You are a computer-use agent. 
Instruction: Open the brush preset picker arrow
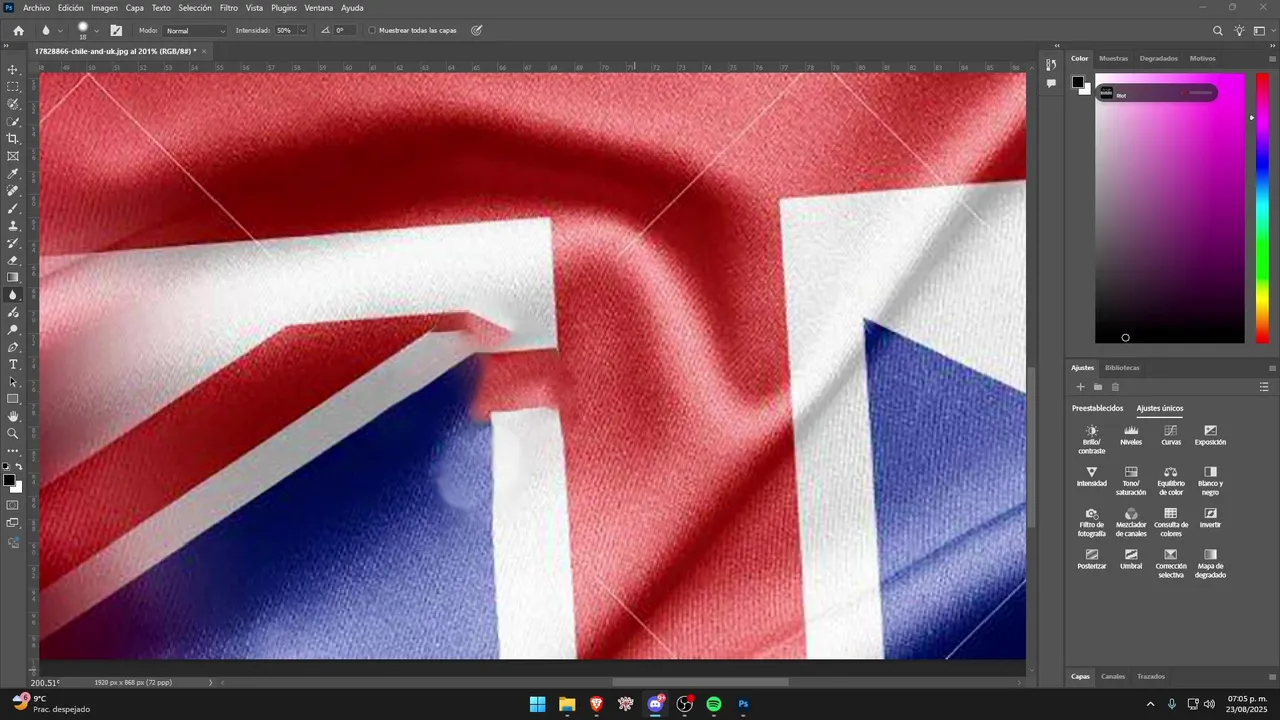tap(96, 31)
